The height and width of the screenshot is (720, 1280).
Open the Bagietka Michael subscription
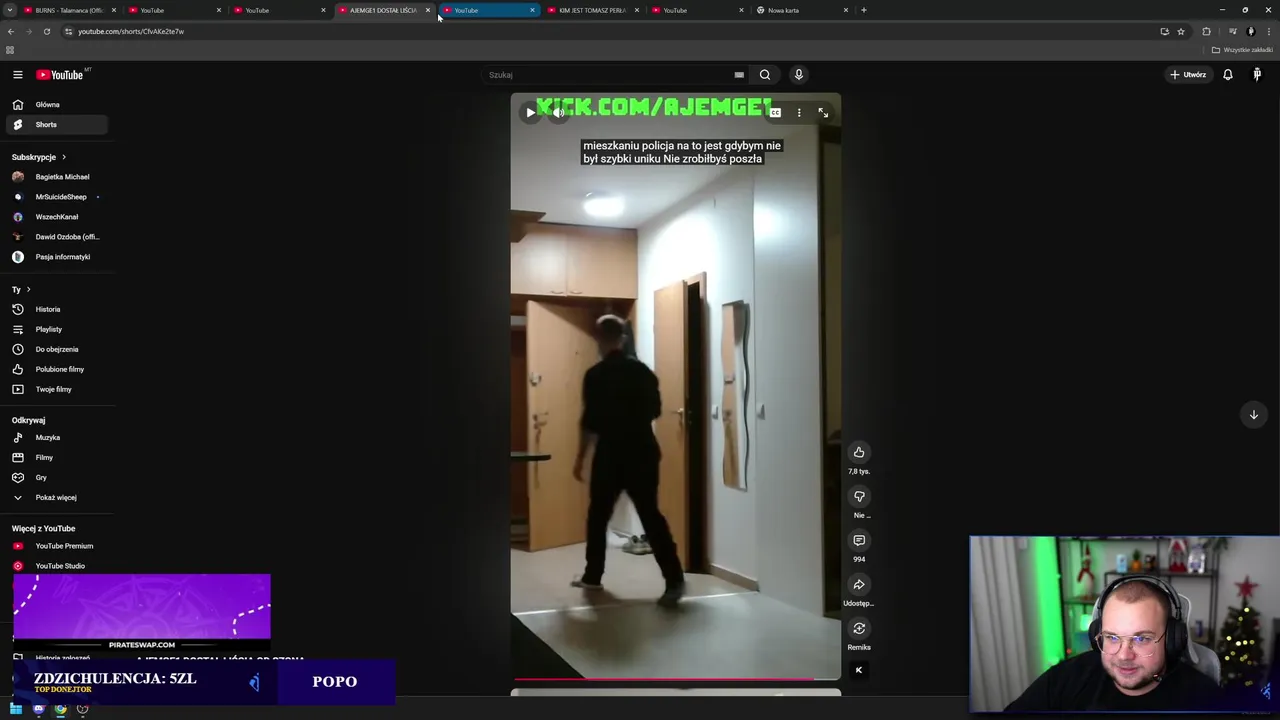[x=55, y=177]
